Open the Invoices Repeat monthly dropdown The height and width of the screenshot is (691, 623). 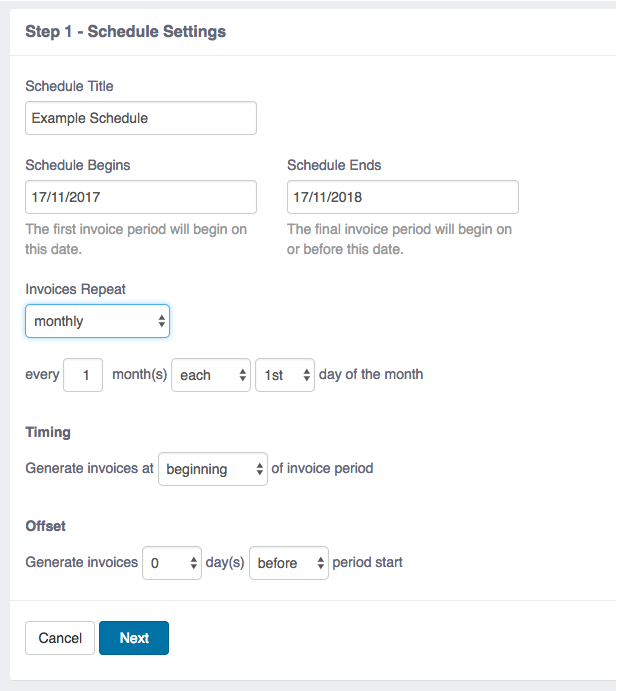click(97, 321)
